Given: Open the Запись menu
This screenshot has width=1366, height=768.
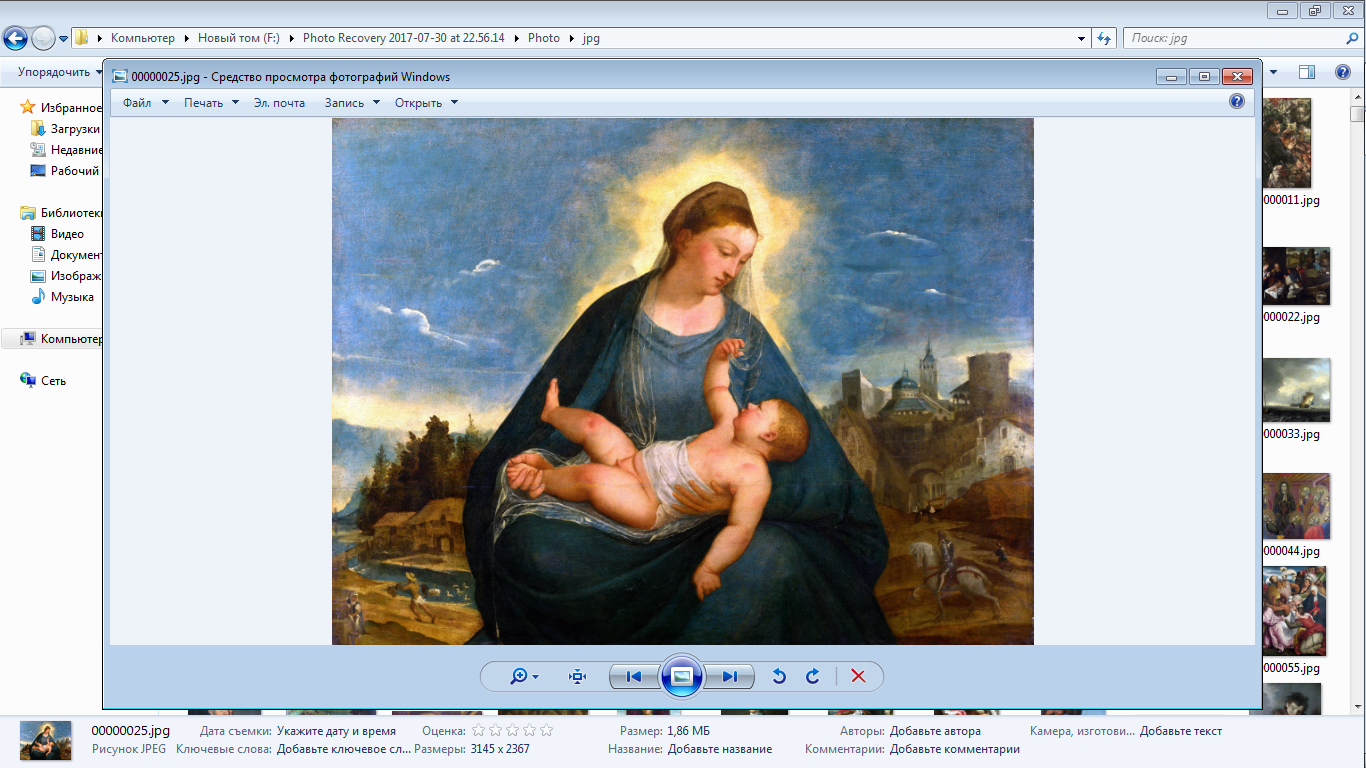Looking at the screenshot, I should (x=345, y=103).
